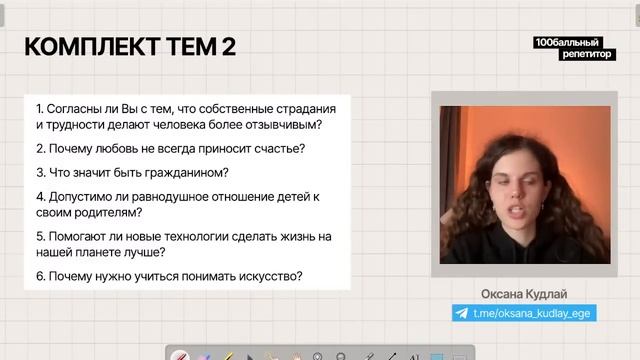Click topic 3 Что значит быть гражданином
The width and height of the screenshot is (640, 360).
(132, 173)
